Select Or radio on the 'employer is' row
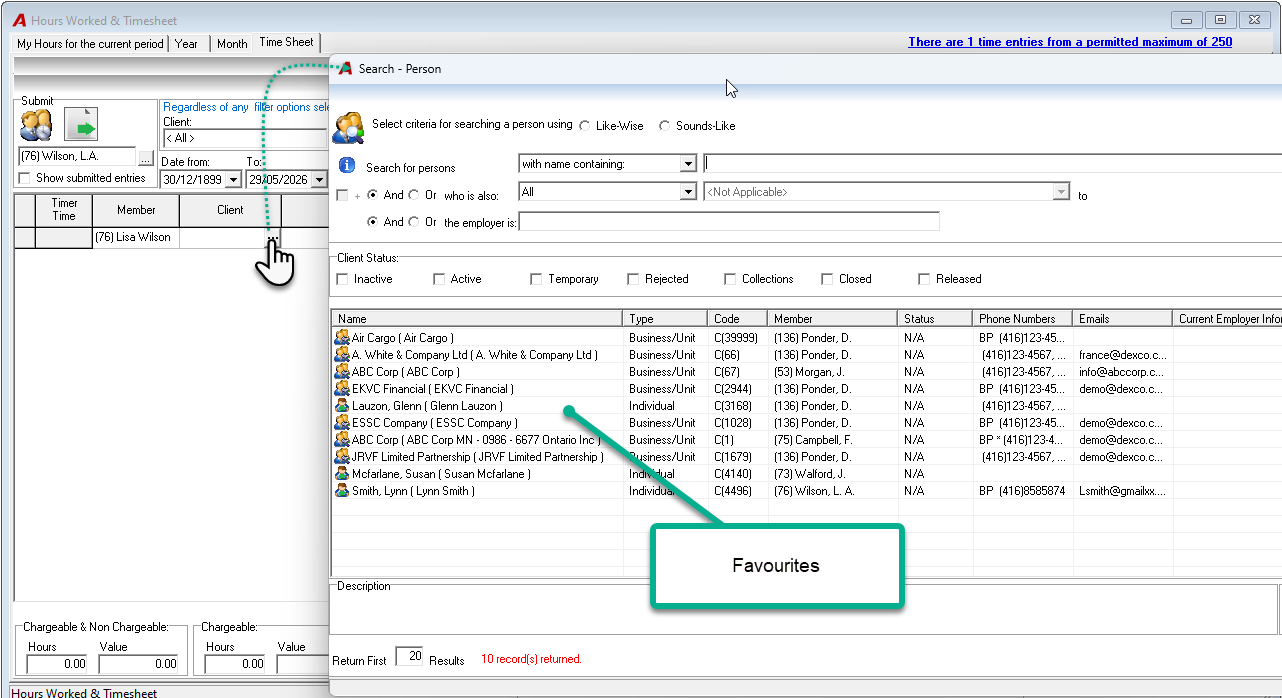Image resolution: width=1282 pixels, height=698 pixels. [x=414, y=222]
